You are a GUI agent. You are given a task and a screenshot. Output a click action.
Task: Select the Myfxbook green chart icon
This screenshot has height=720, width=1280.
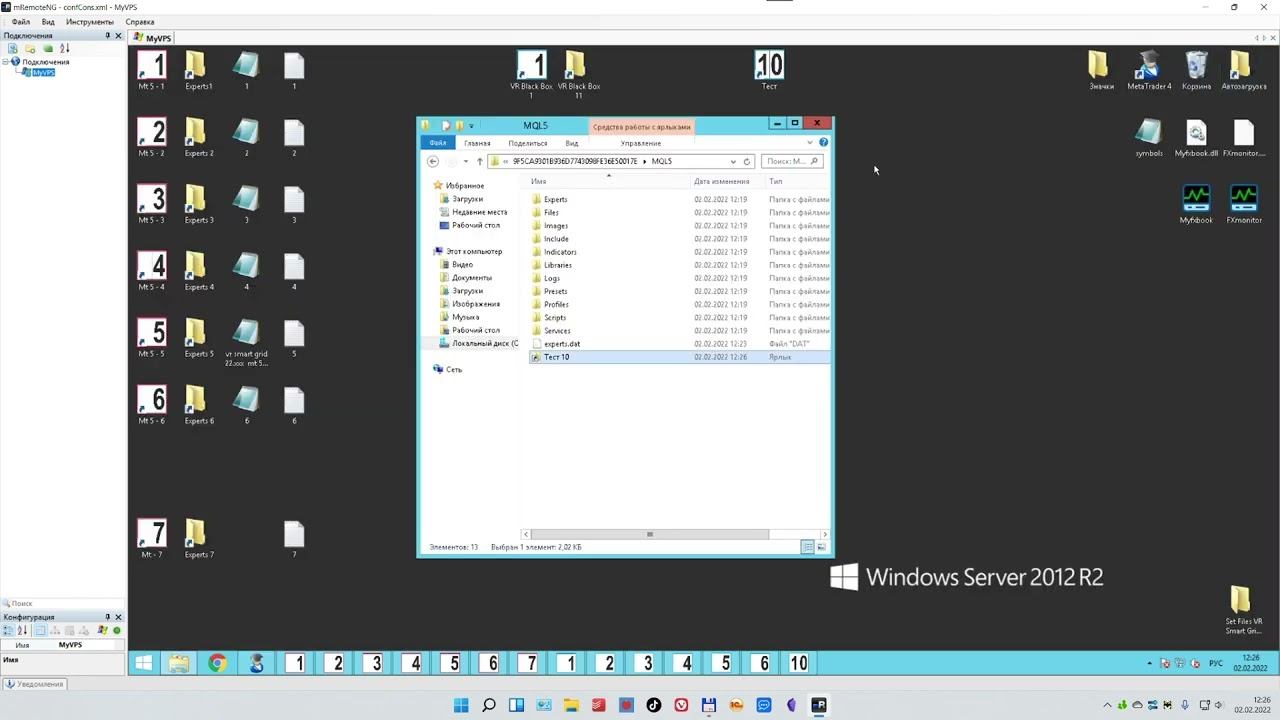click(1196, 204)
